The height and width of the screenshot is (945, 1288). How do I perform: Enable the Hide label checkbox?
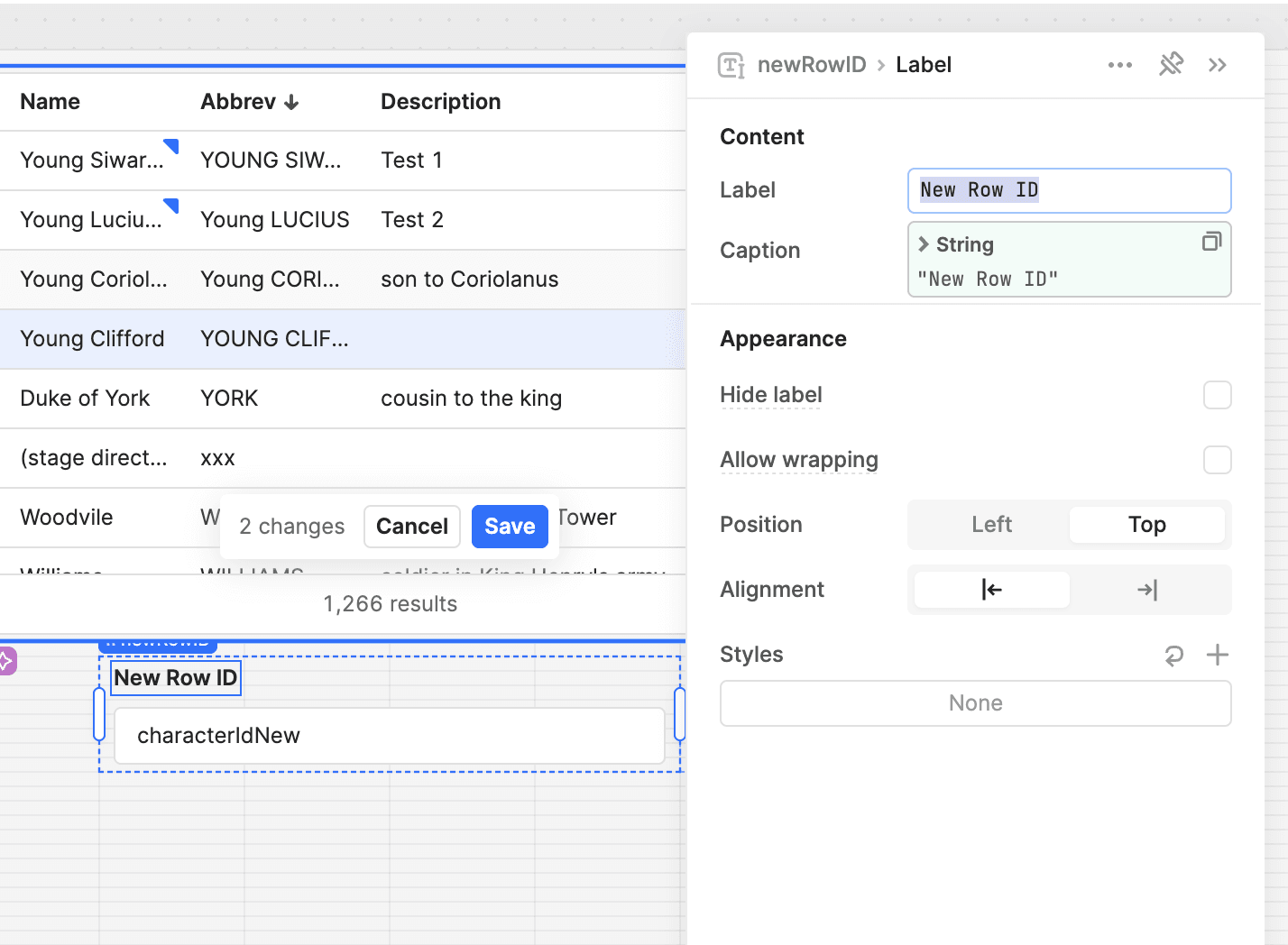1217,395
